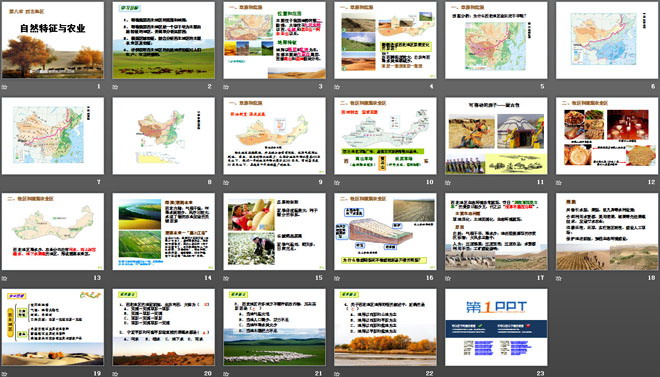Viewport: 660px width, 377px height.
Task: Open slide 8 thumbnail
Action: (x=163, y=136)
